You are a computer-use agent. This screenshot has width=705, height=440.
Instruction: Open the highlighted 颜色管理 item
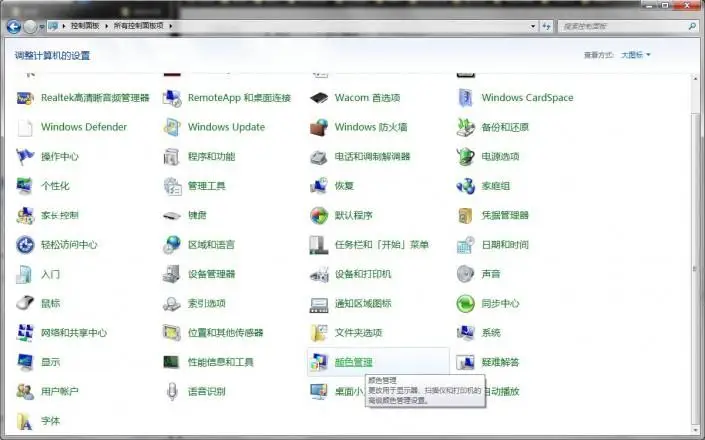pos(378,362)
